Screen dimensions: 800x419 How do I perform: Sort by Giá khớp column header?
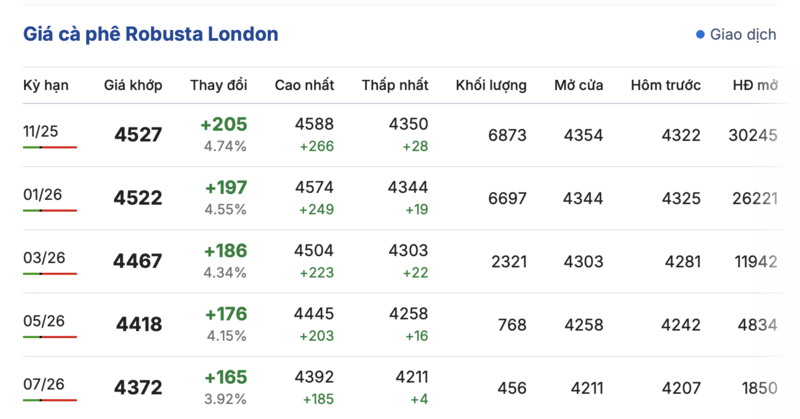point(133,85)
